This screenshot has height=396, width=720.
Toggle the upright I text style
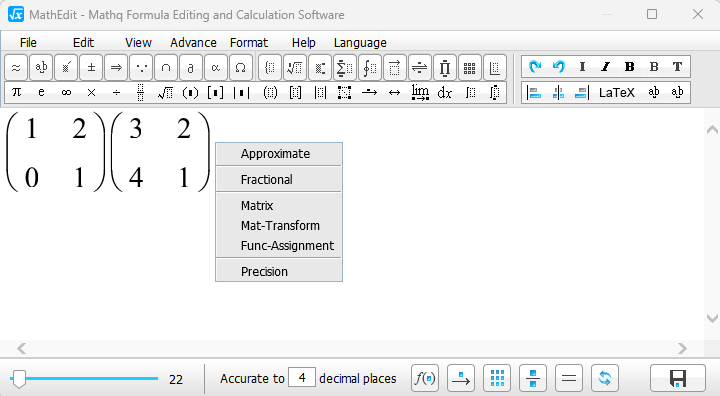(x=582, y=67)
